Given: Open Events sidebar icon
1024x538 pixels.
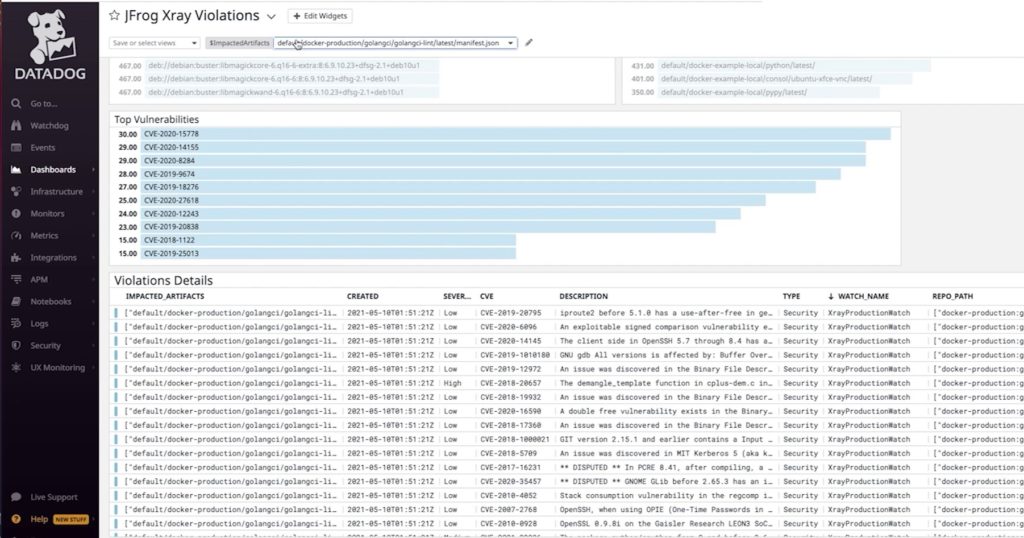Looking at the screenshot, I should click(x=16, y=148).
